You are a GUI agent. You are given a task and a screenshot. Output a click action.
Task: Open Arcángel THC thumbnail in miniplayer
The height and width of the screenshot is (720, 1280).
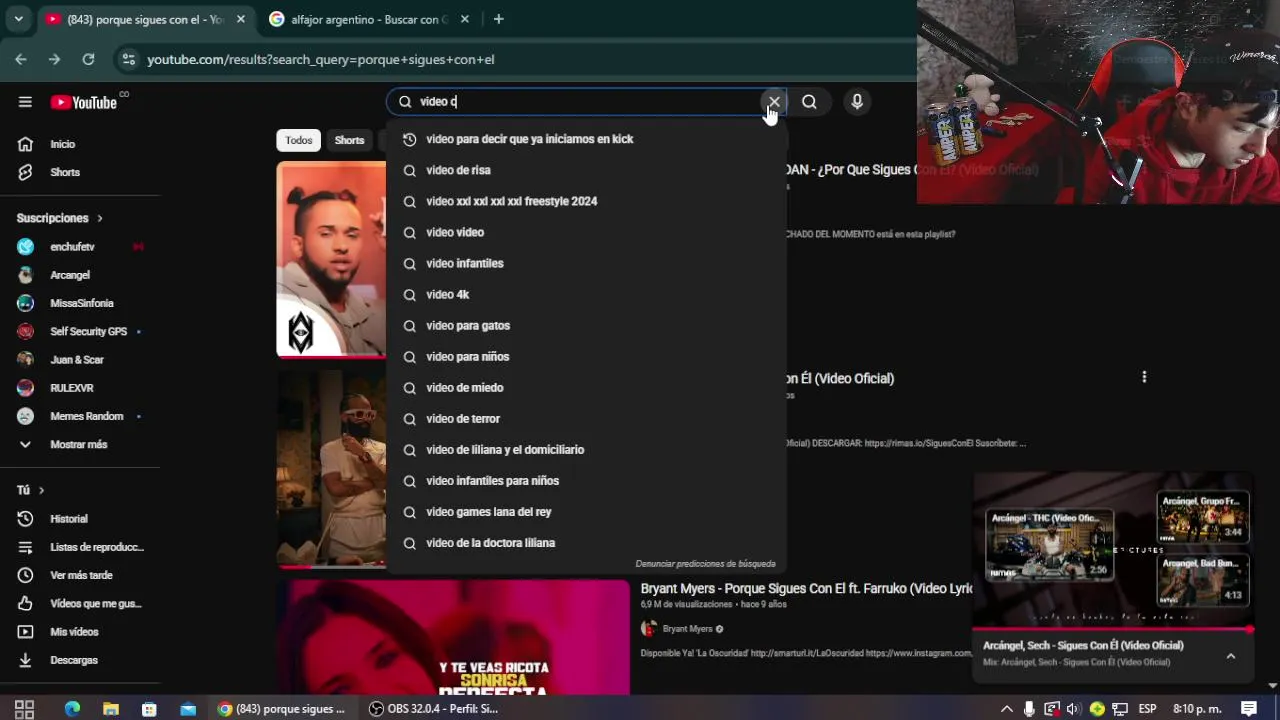tap(1049, 545)
